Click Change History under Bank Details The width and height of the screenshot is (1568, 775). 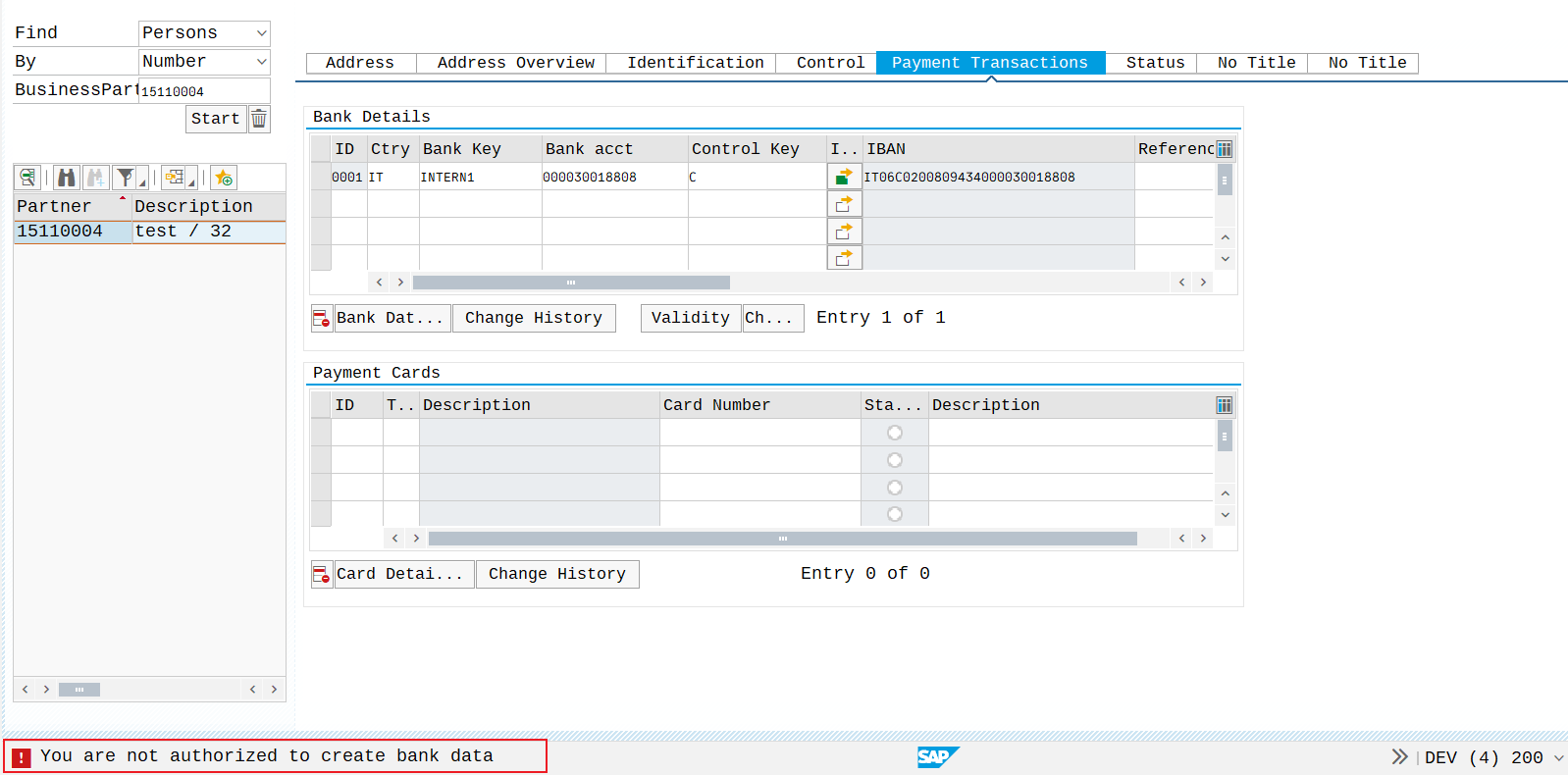tap(534, 318)
